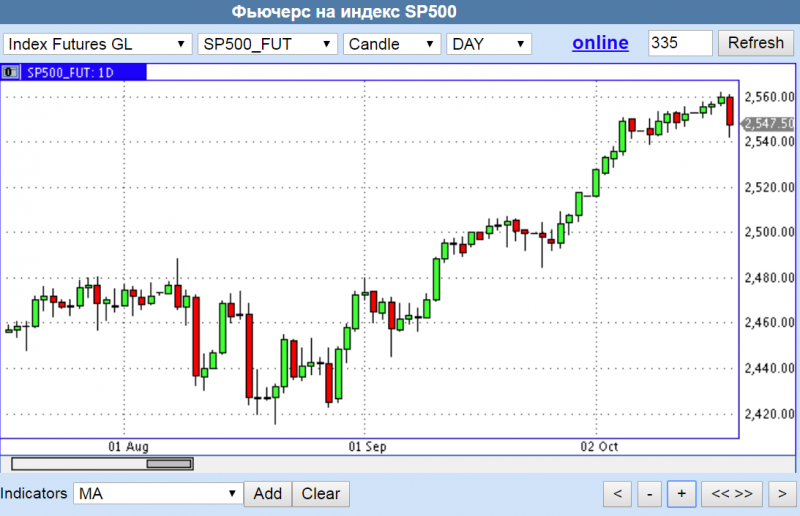
Task: Add the selected indicator
Action: (267, 494)
